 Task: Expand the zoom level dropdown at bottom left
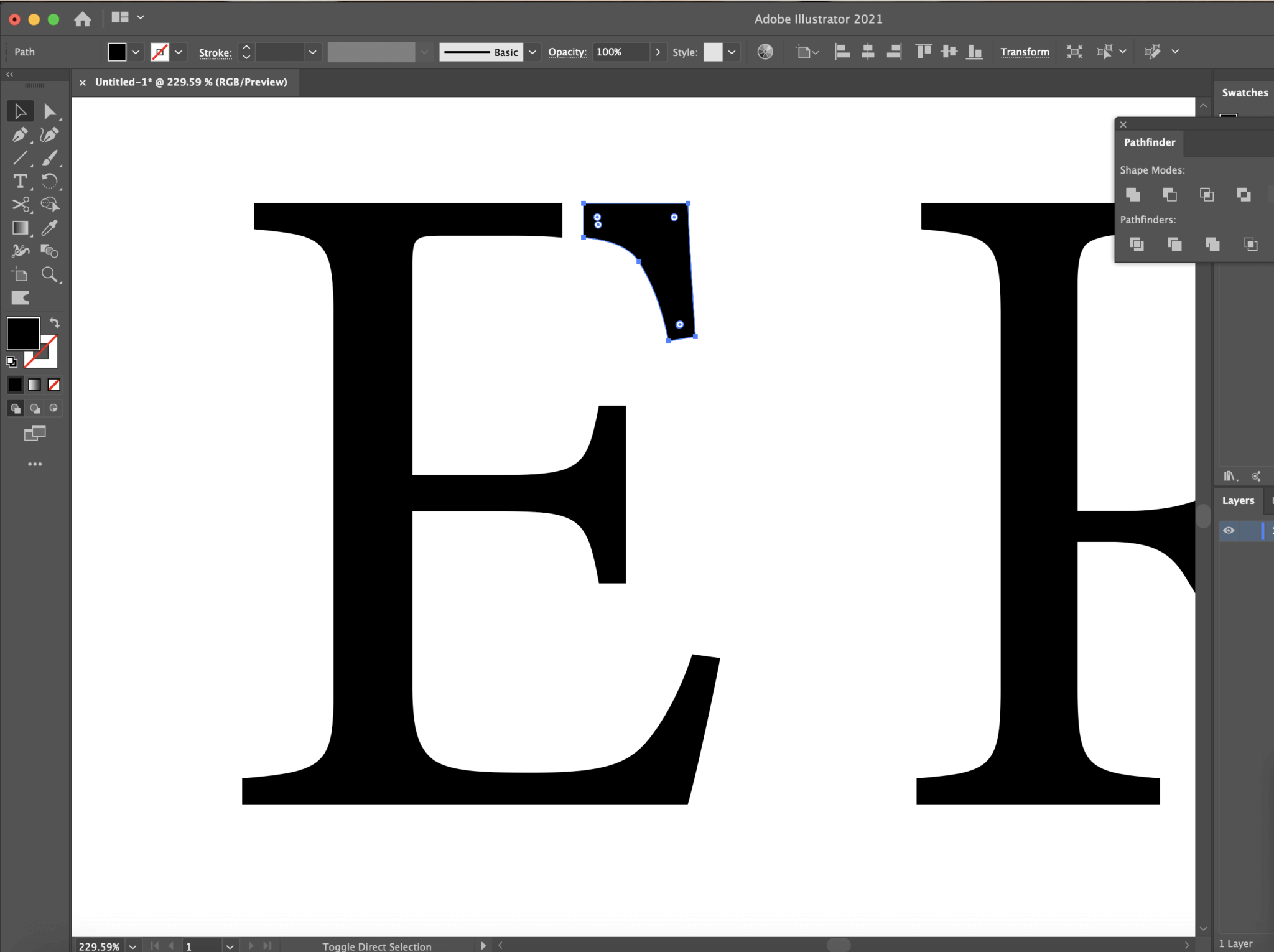click(131, 946)
